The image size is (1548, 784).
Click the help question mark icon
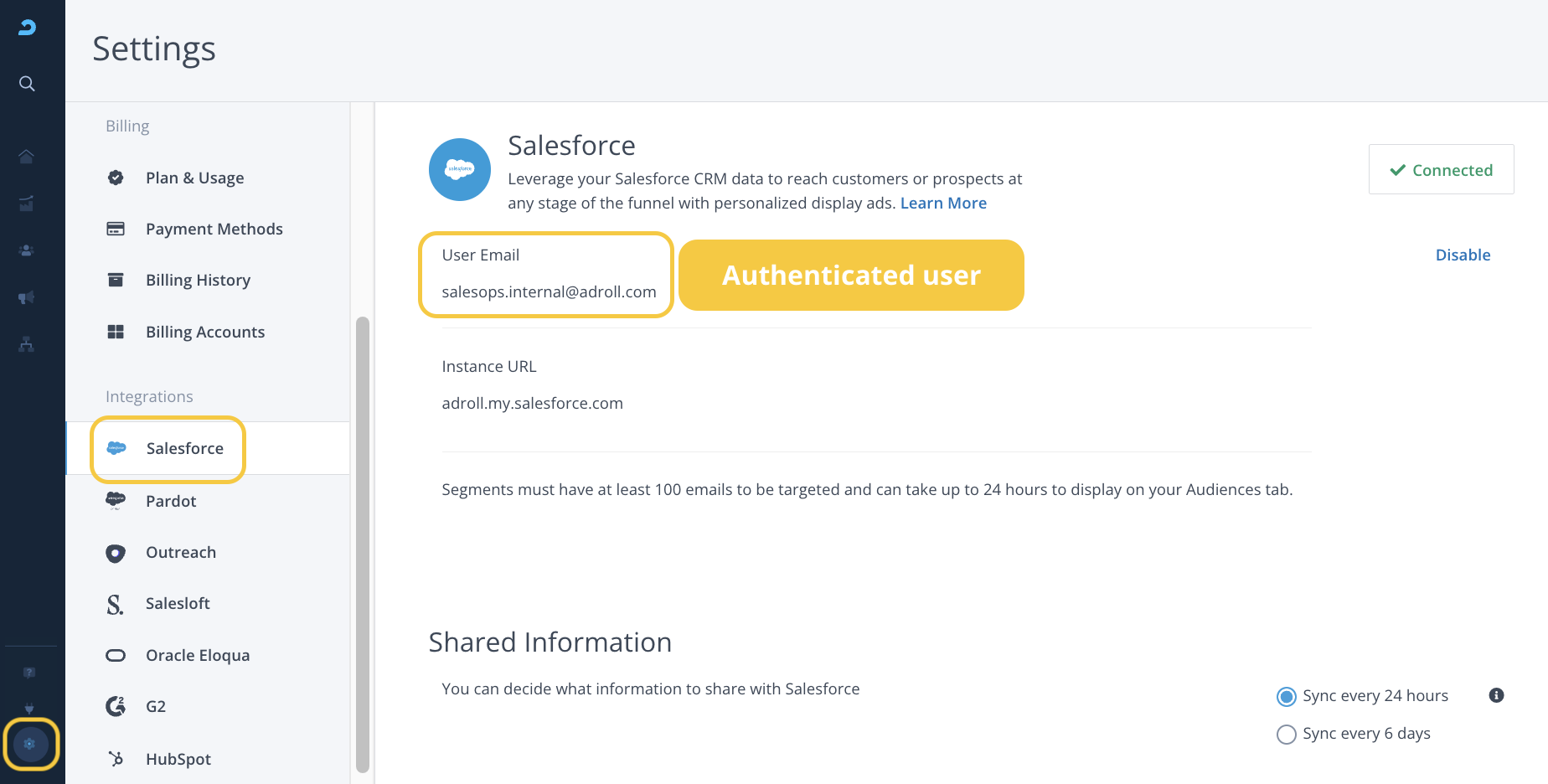click(29, 673)
